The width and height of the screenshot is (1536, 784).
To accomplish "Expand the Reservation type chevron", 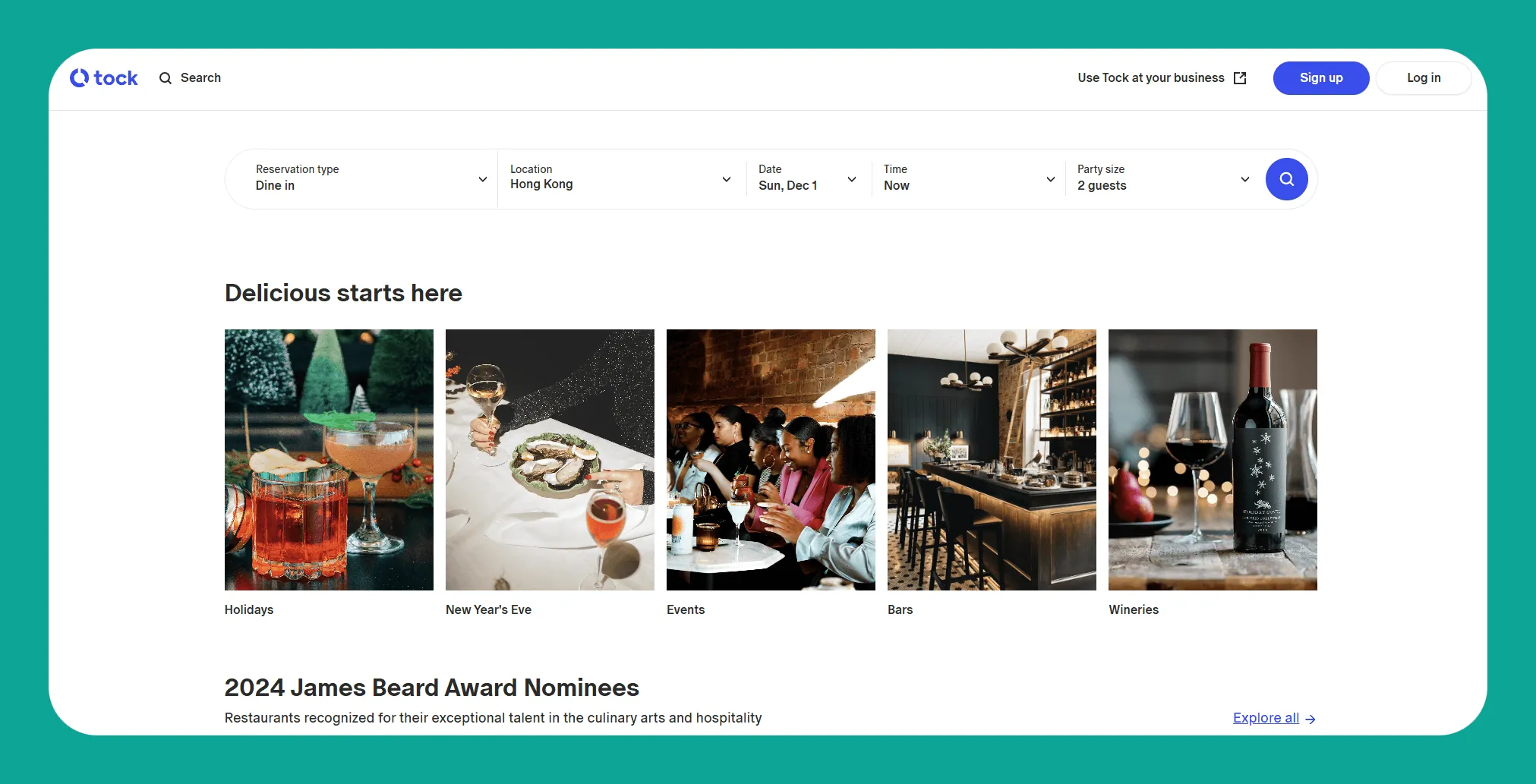I will pos(482,179).
